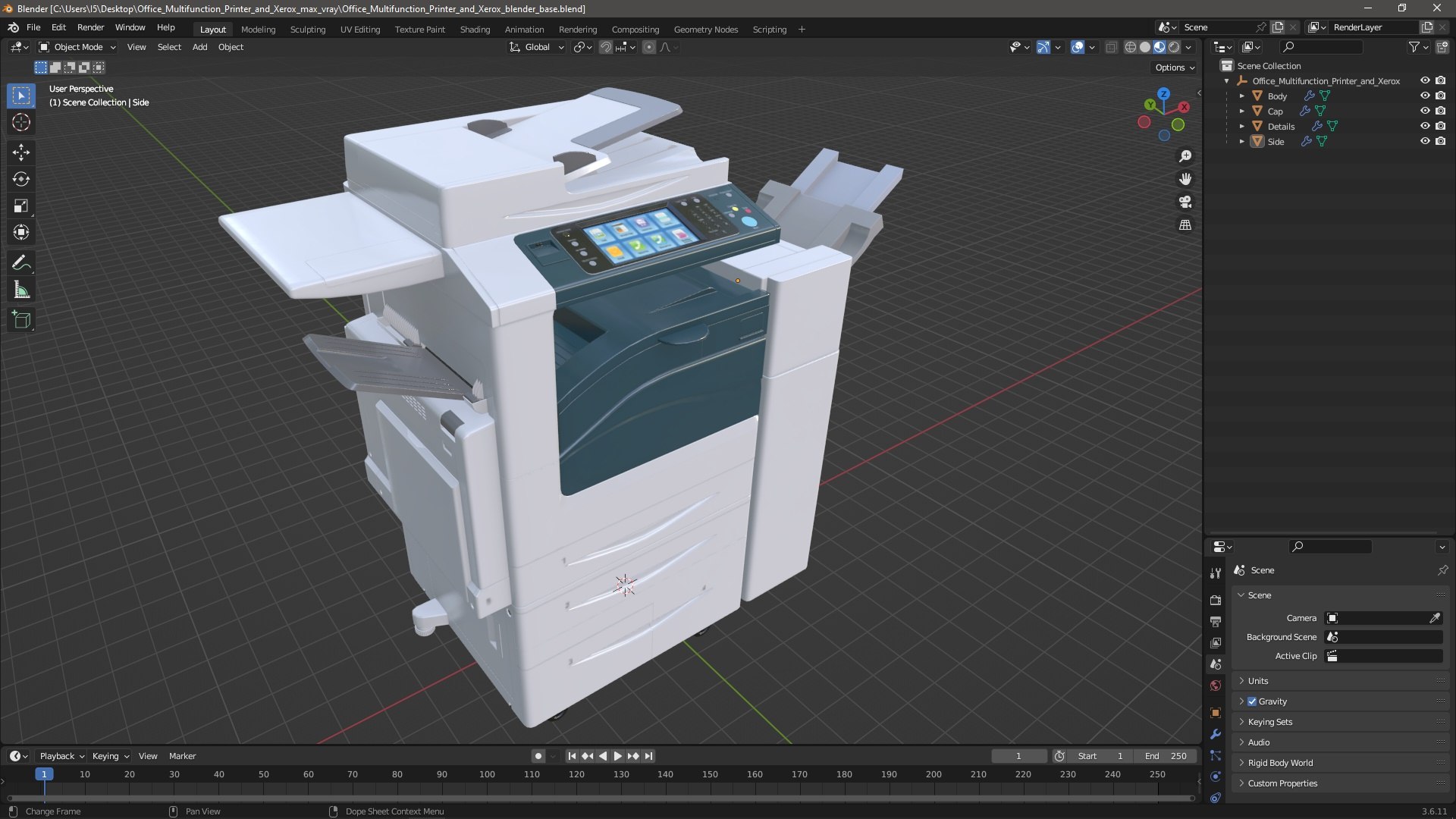
Task: Expand the Rigid Body World panel
Action: point(1340,763)
